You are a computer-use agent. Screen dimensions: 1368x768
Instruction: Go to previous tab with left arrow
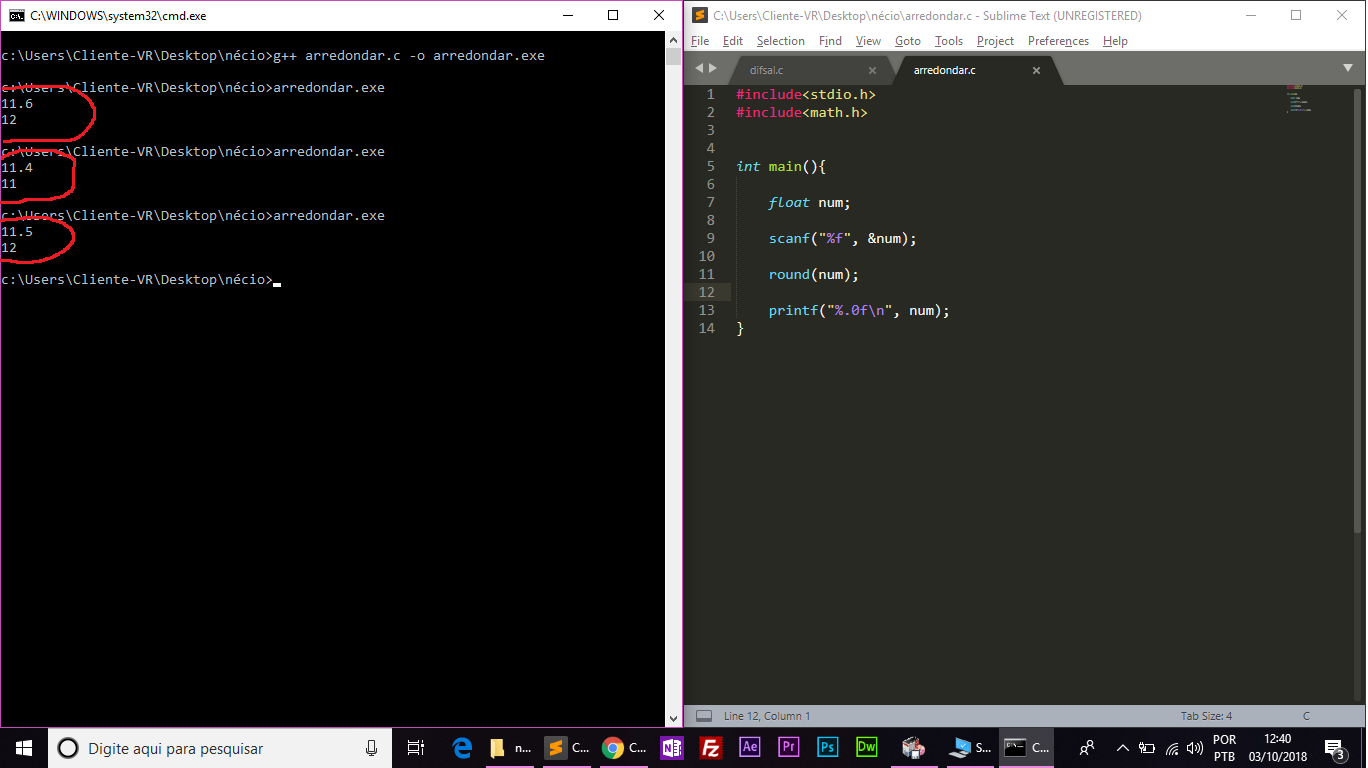tap(700, 68)
